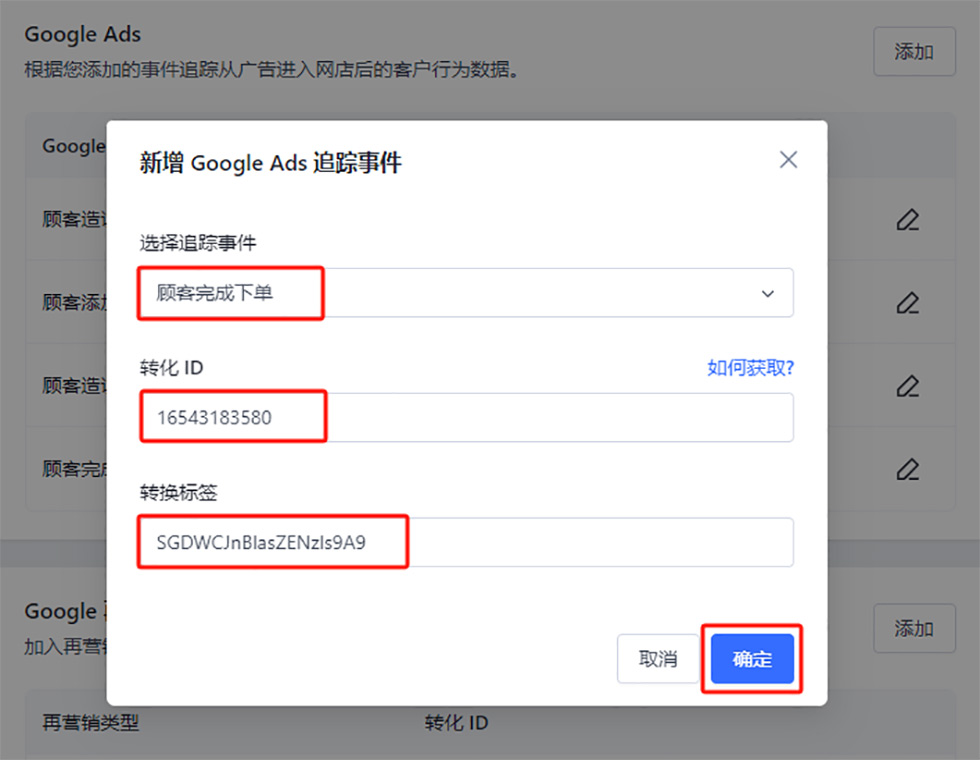Open the 如何获取? help link

point(750,368)
